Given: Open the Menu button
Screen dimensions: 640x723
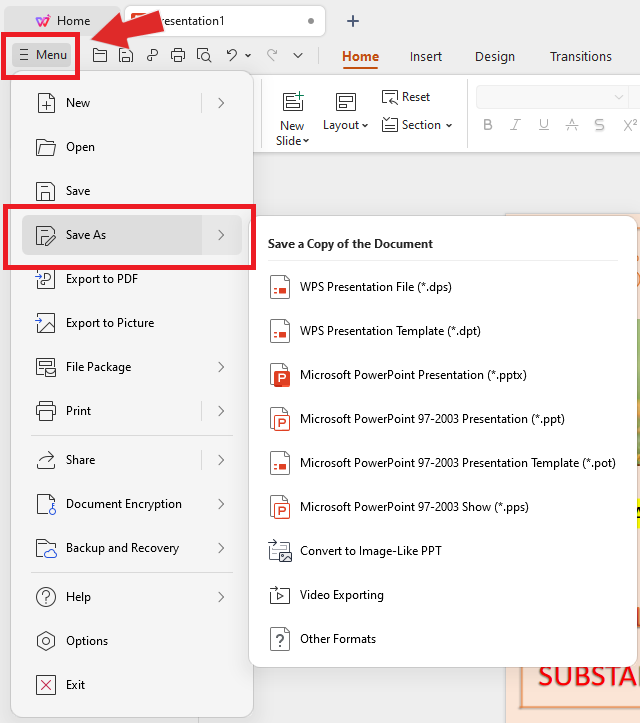Looking at the screenshot, I should click(41, 55).
